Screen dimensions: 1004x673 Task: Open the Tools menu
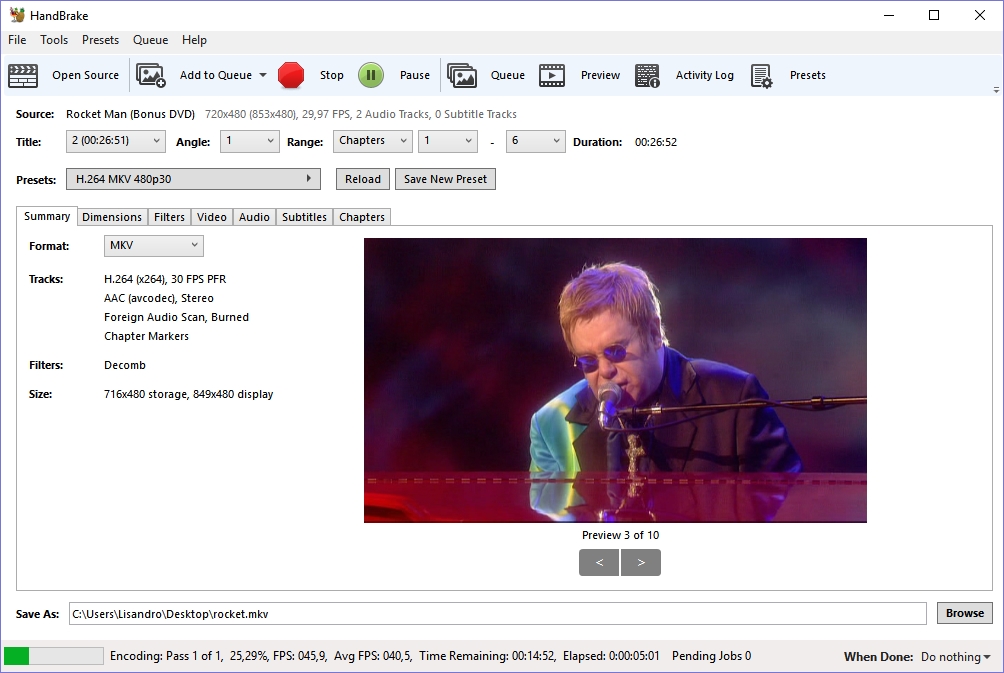(x=54, y=40)
